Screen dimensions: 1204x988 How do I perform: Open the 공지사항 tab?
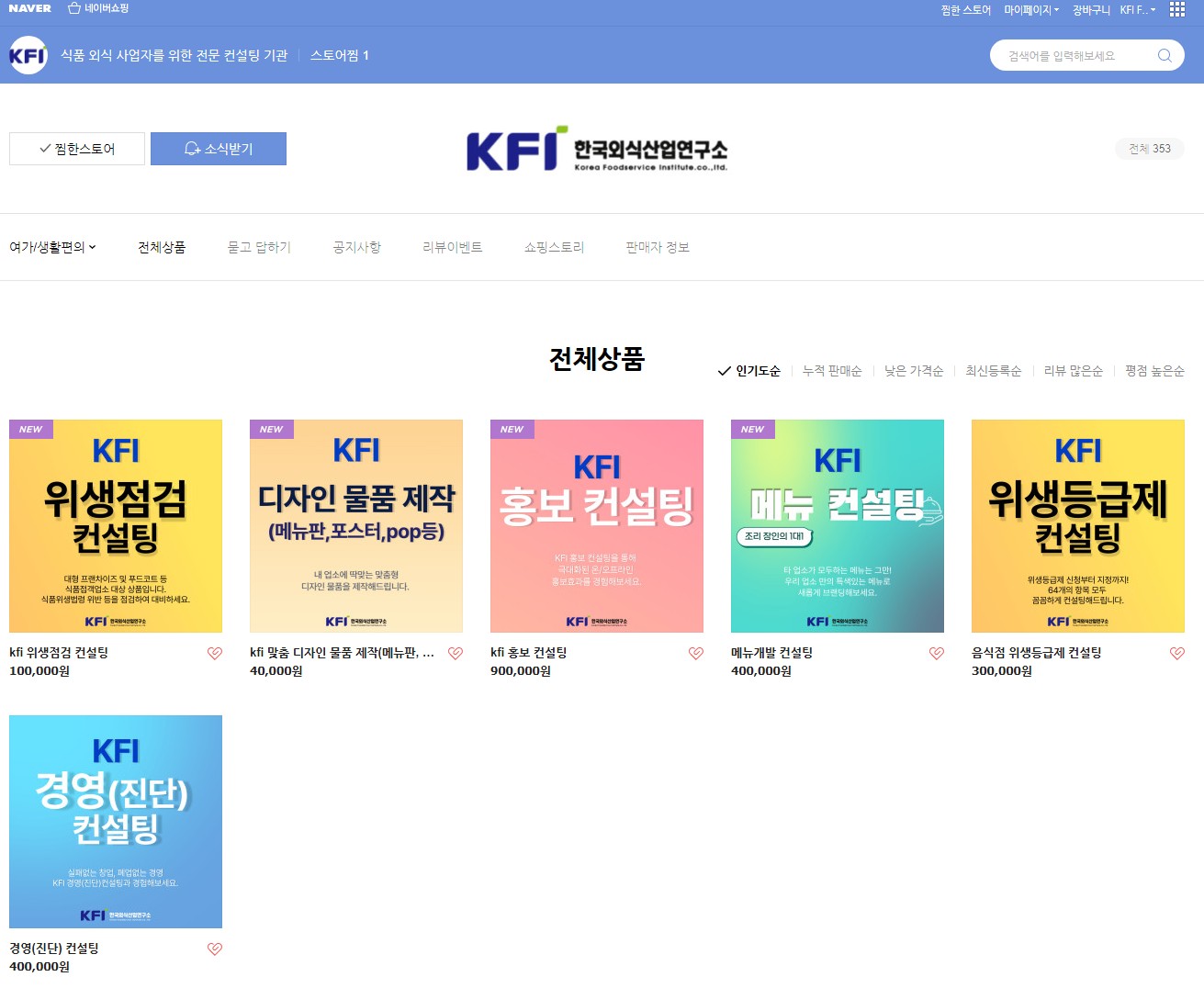click(x=356, y=247)
